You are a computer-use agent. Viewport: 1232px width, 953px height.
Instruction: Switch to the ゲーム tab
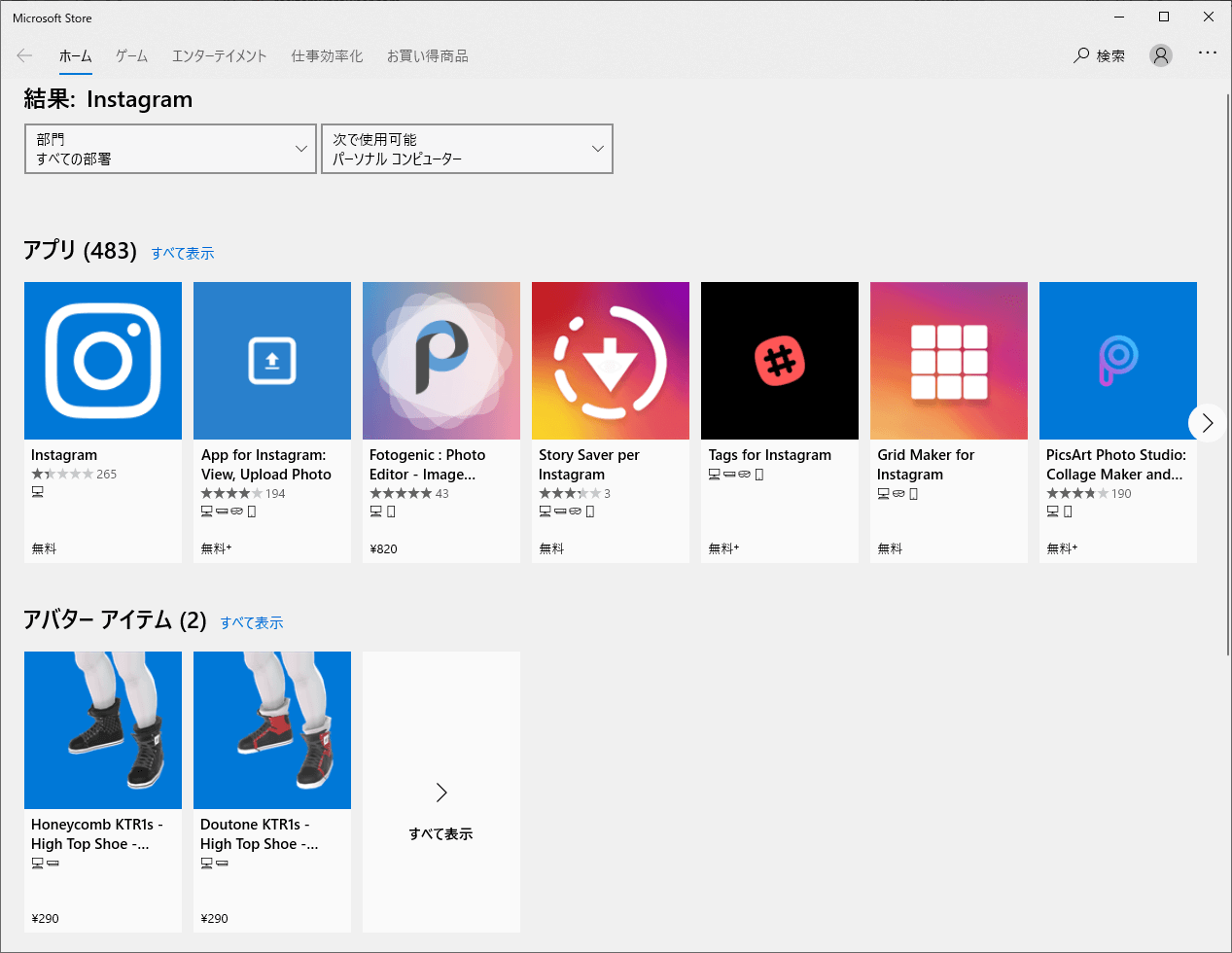coord(130,55)
